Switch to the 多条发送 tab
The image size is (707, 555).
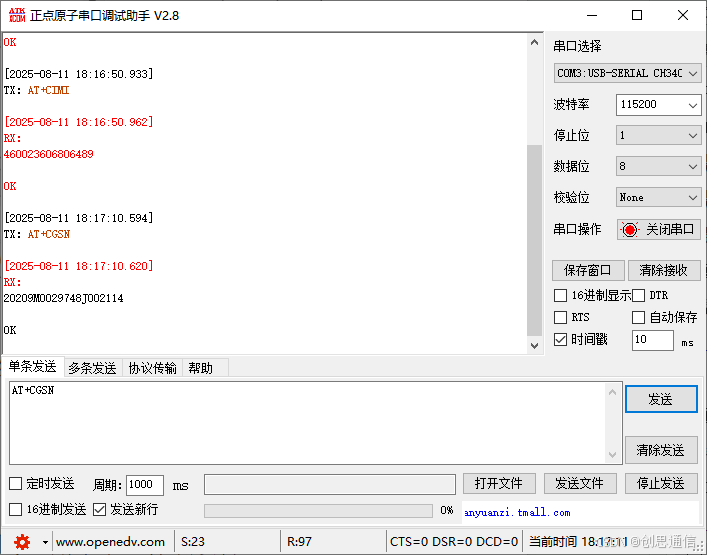click(92, 368)
